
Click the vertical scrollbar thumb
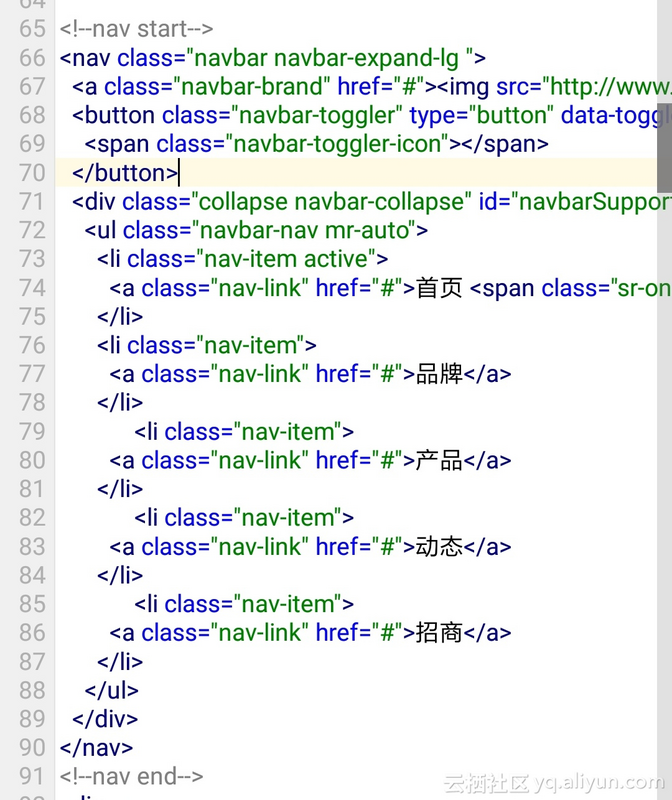664,148
